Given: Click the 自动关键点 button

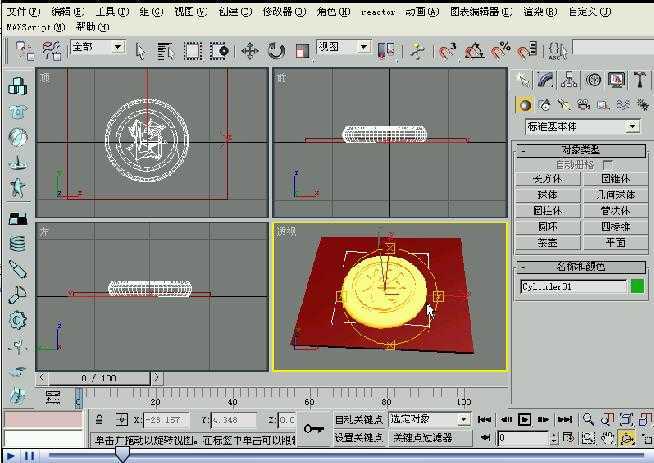Looking at the screenshot, I should pos(359,419).
